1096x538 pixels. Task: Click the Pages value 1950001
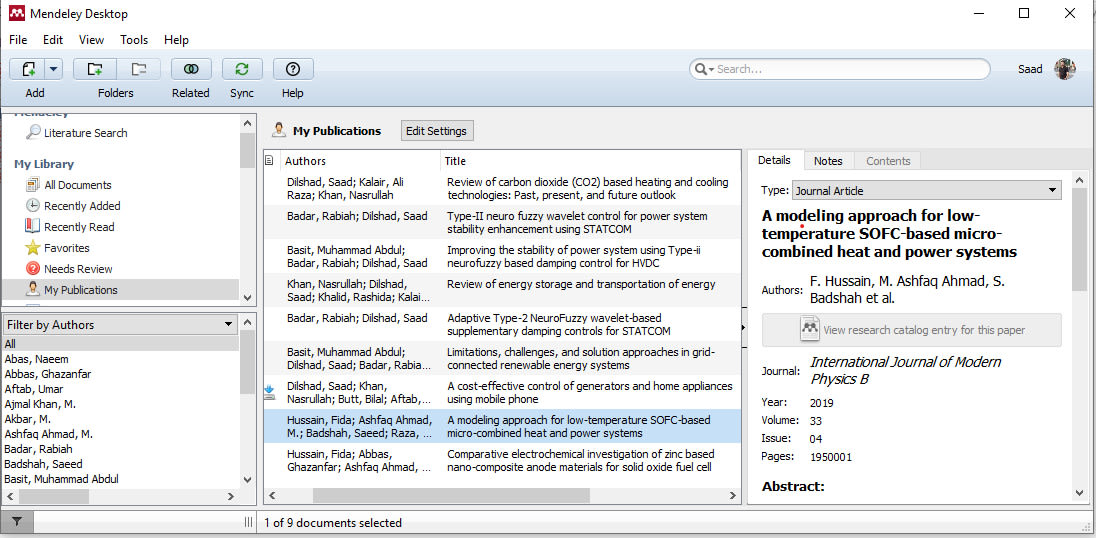pos(831,457)
